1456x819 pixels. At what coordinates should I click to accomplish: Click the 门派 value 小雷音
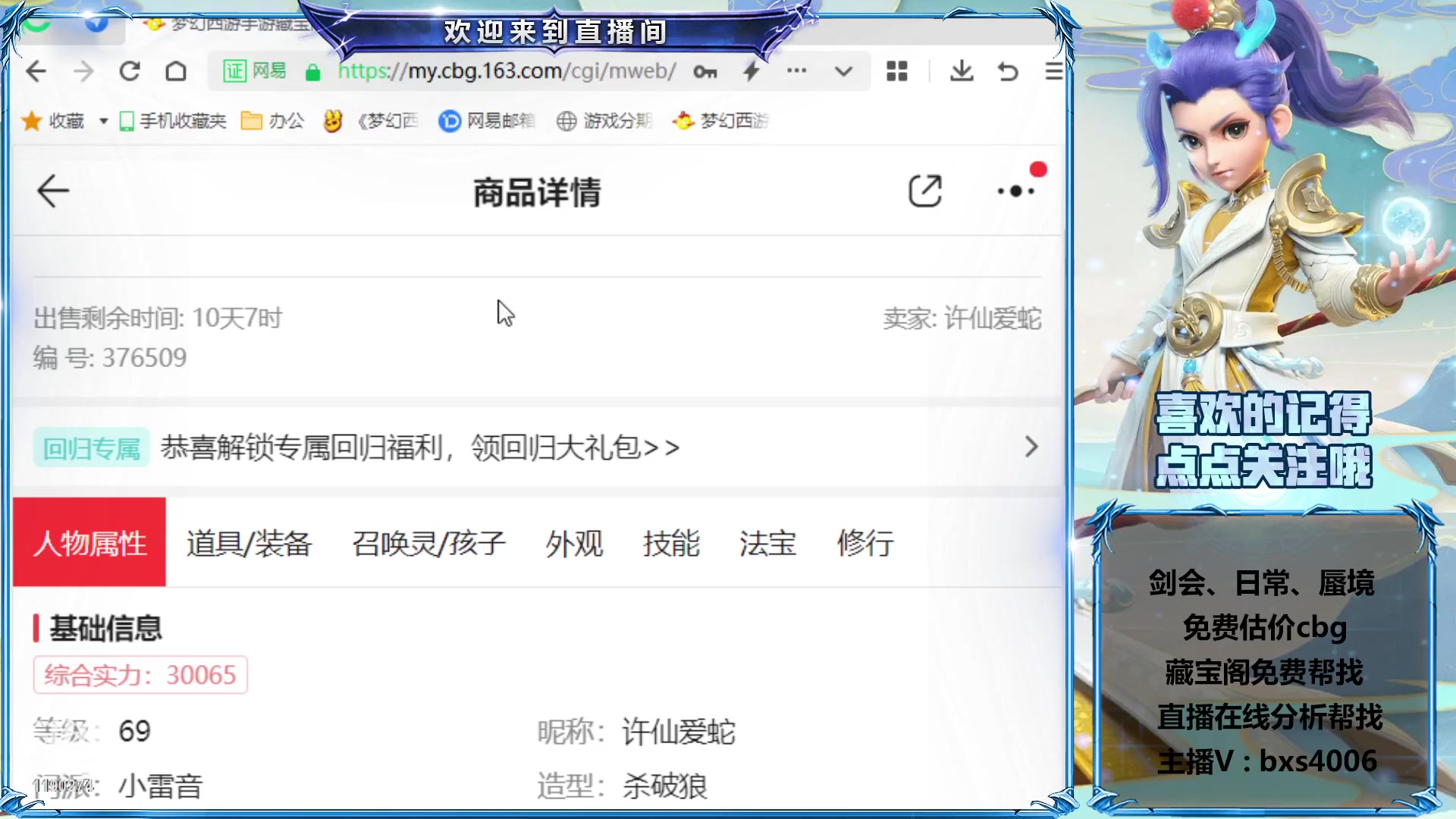[161, 786]
